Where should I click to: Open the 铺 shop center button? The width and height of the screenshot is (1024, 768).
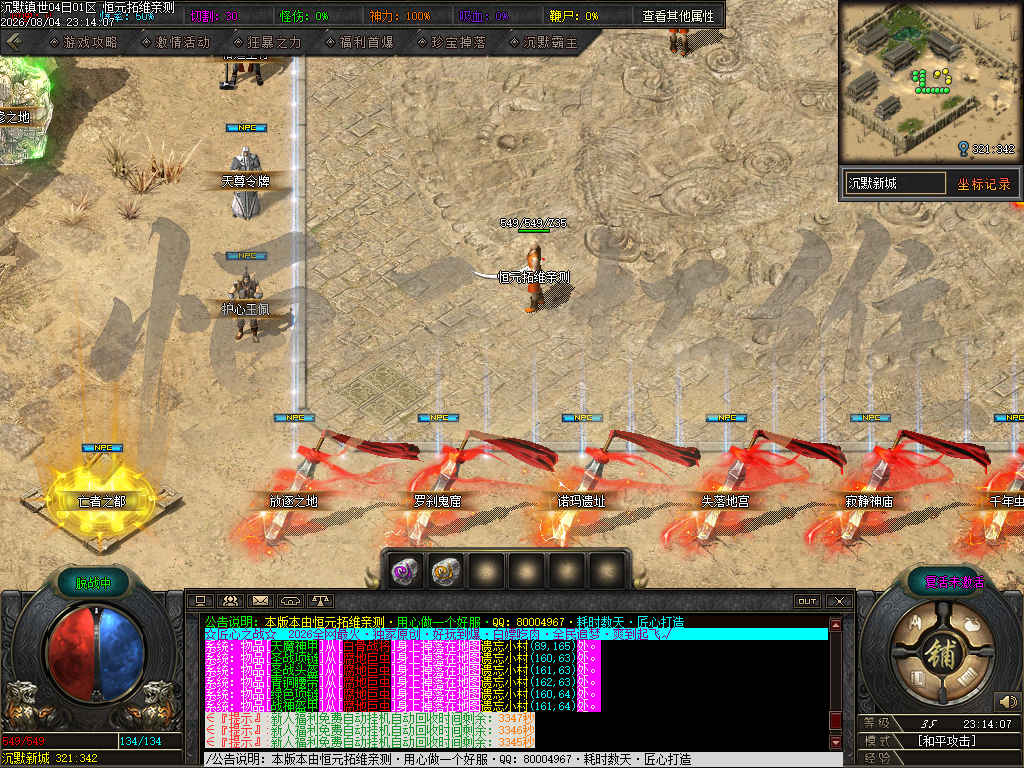(x=941, y=655)
